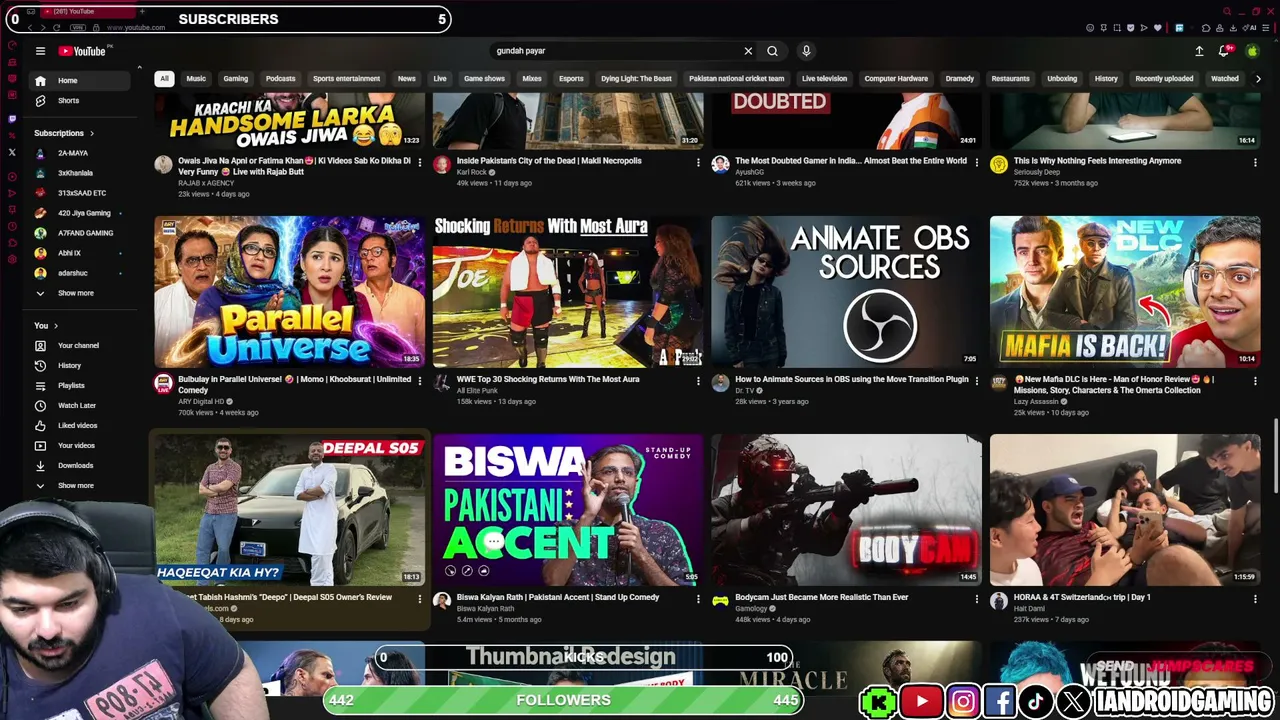Open Bodycam Just Became More Realistic title
This screenshot has height=720, width=1280.
click(822, 598)
